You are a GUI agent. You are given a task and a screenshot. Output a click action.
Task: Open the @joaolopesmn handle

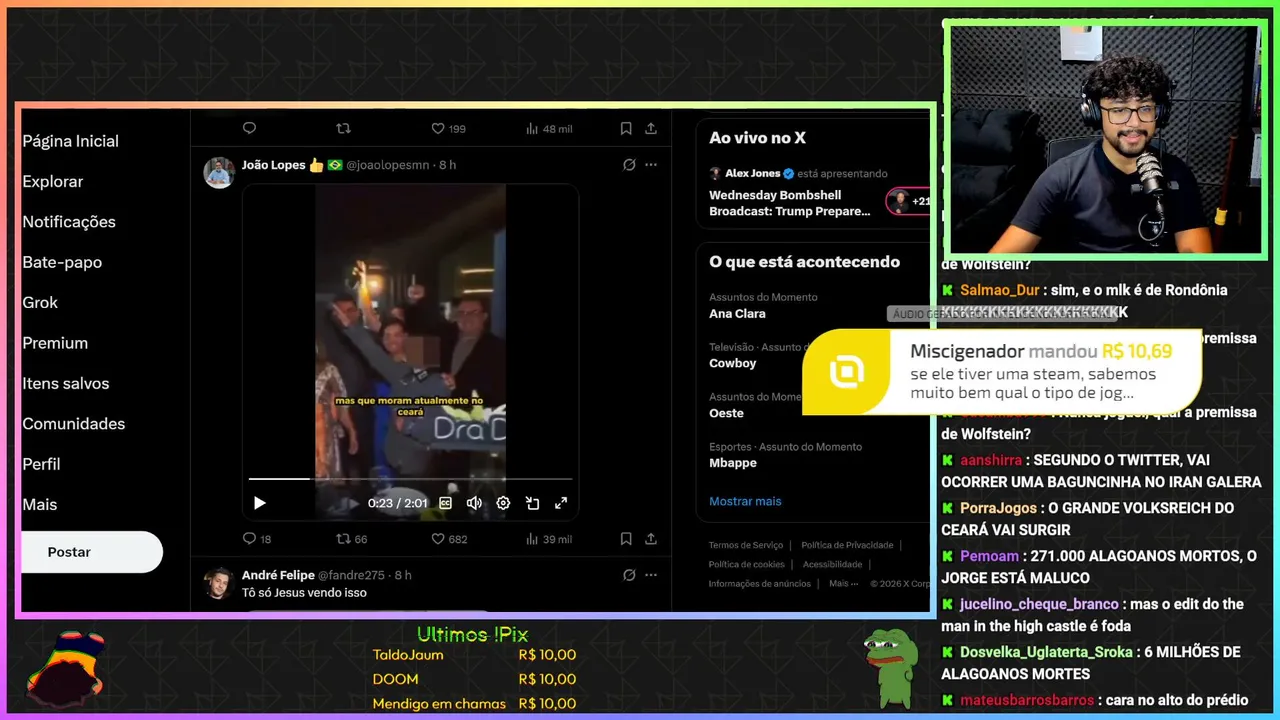tap(389, 165)
